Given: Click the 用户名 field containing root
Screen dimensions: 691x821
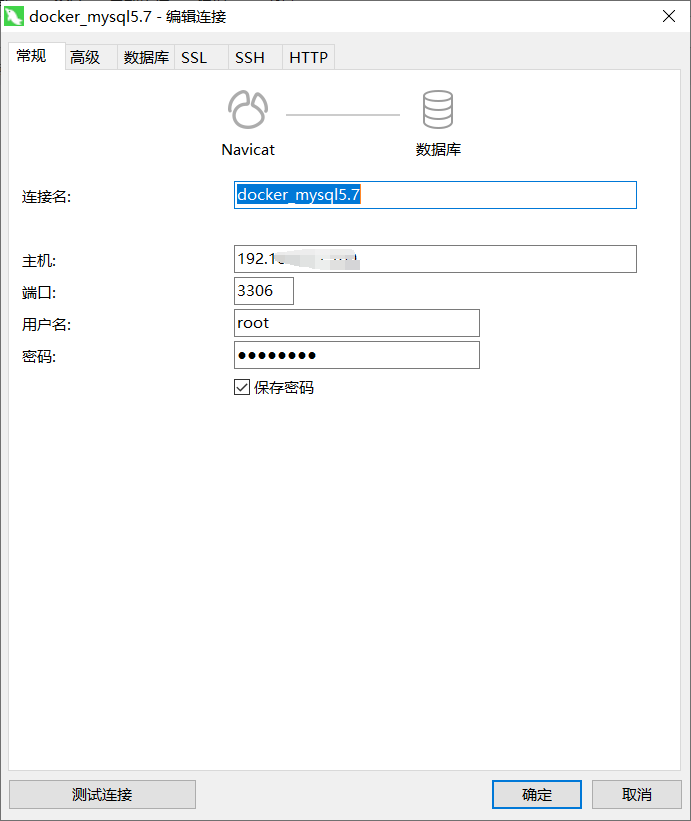Looking at the screenshot, I should (x=356, y=323).
